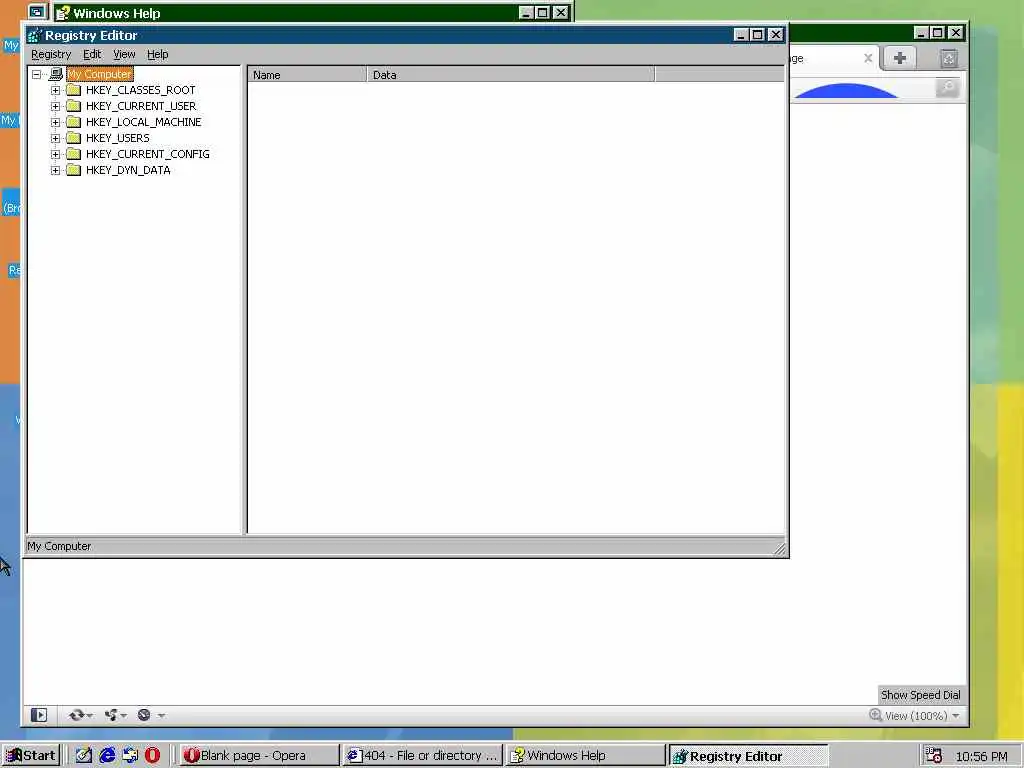The image size is (1024, 768).
Task: Click the Windows Help title bar icon
Action: click(63, 12)
